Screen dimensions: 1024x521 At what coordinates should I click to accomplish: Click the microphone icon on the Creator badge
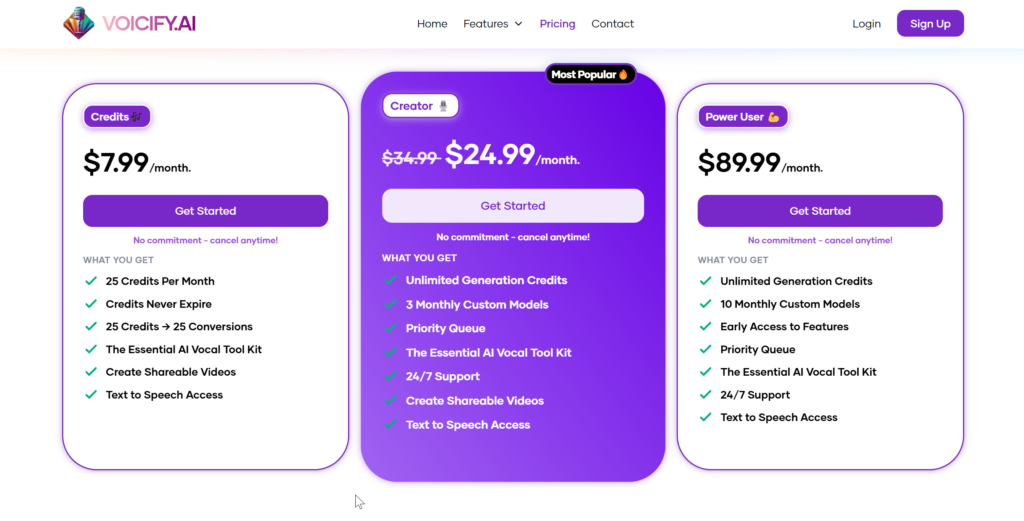click(444, 106)
